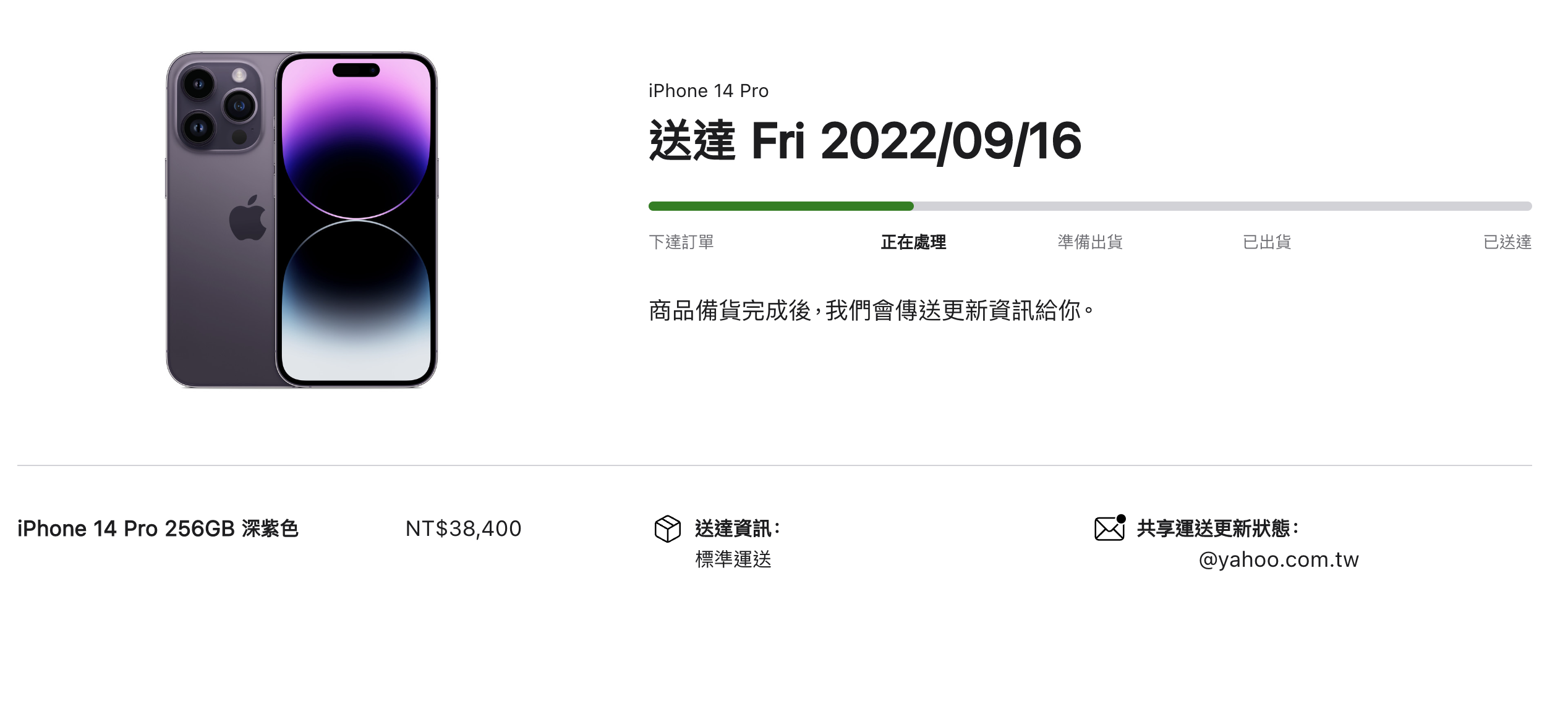Click the 共享運送更新狀態 label
The height and width of the screenshot is (717, 1568).
(x=1218, y=528)
